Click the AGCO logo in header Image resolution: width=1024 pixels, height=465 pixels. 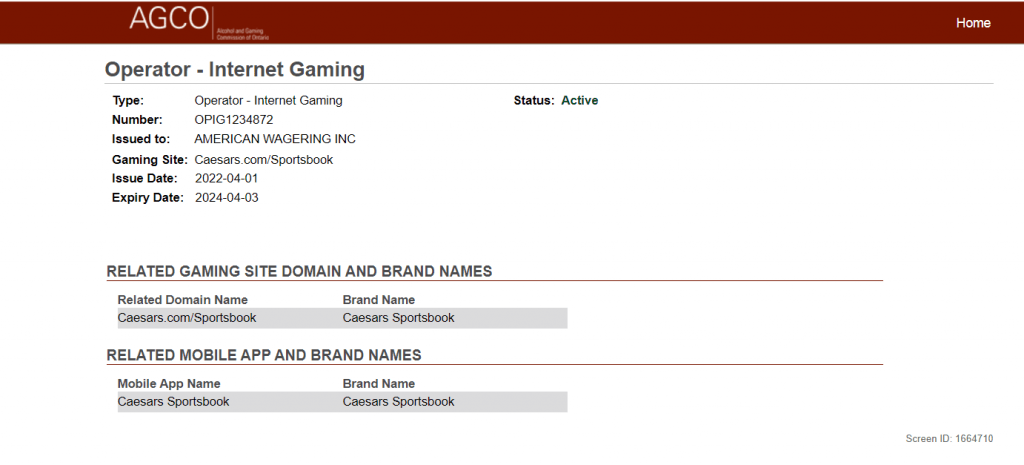pos(199,23)
